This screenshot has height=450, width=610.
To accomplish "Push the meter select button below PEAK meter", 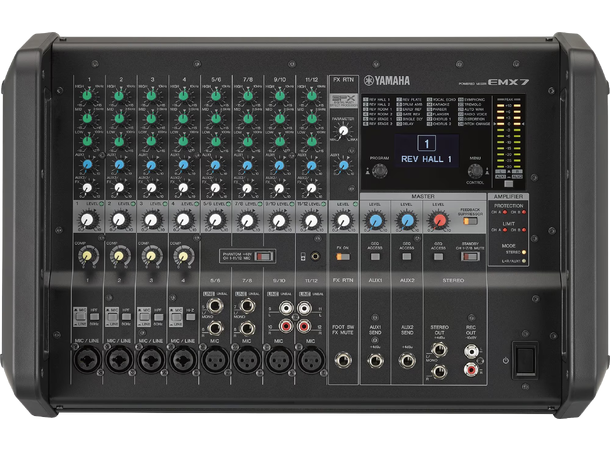I will [508, 184].
